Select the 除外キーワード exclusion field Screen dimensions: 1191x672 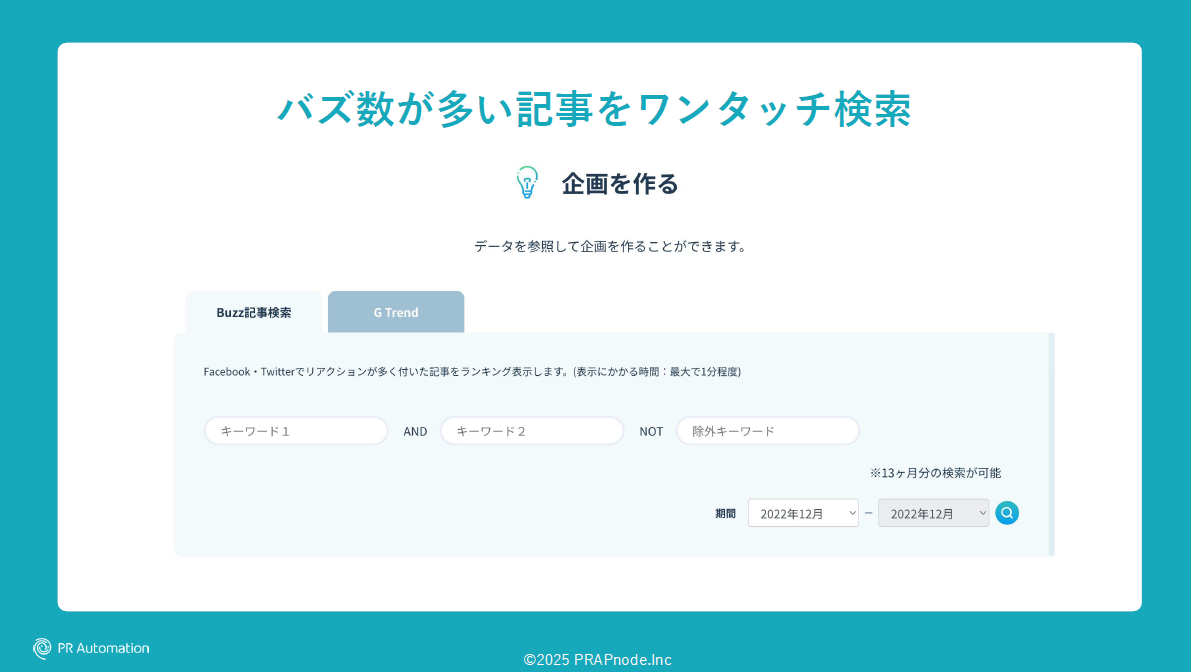[768, 431]
